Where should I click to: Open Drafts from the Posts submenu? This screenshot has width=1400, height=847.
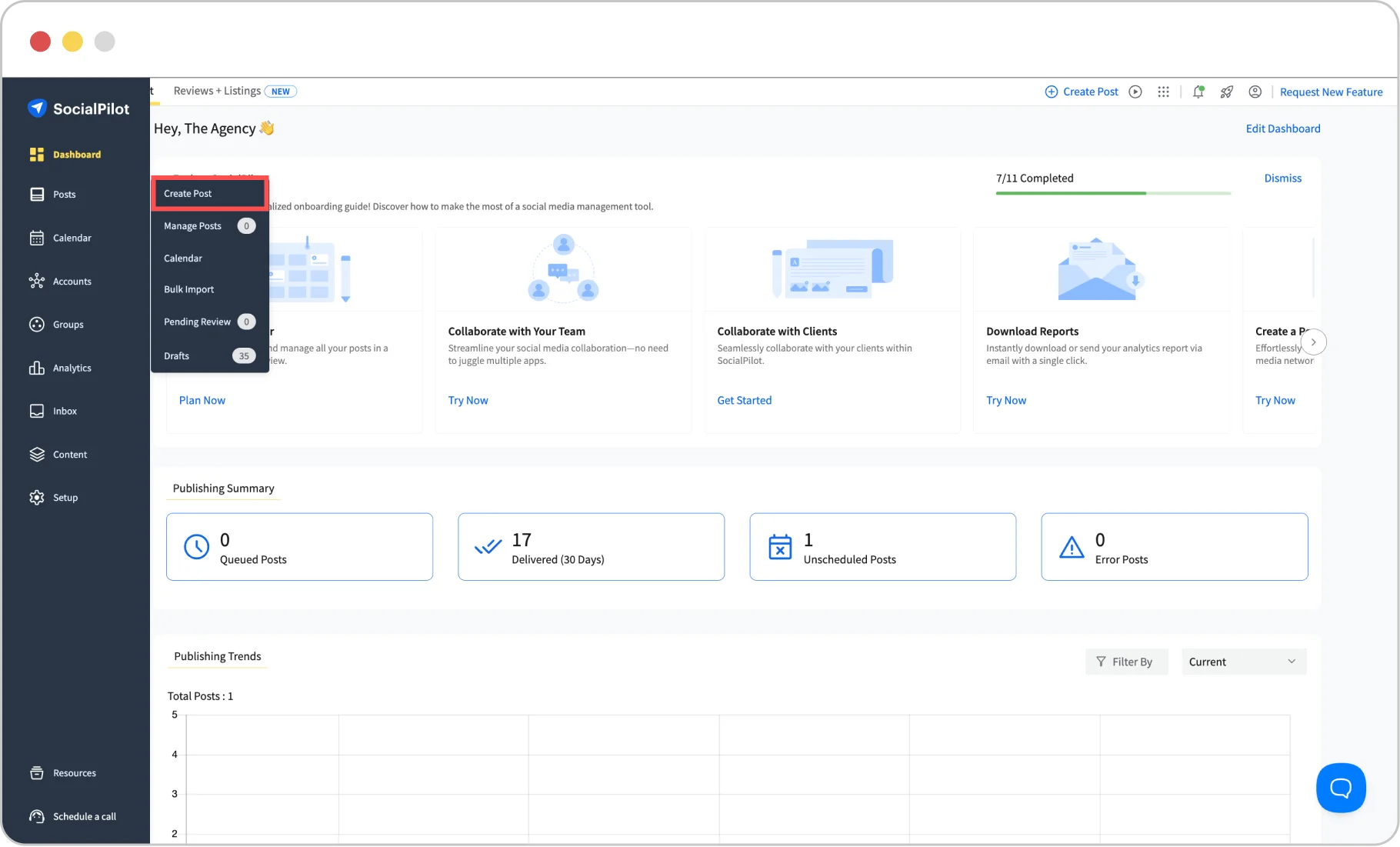[177, 355]
